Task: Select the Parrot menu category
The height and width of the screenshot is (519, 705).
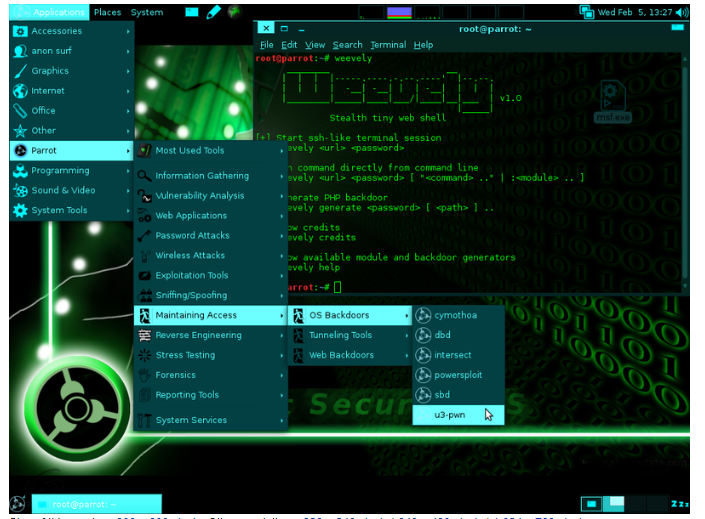Action: point(71,151)
